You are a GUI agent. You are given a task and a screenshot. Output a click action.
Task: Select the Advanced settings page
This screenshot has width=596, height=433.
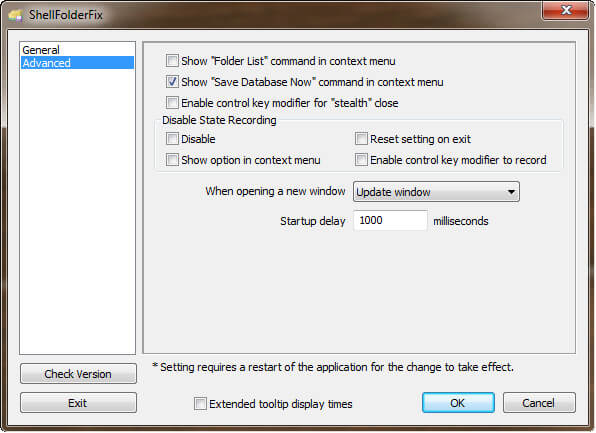(x=78, y=63)
